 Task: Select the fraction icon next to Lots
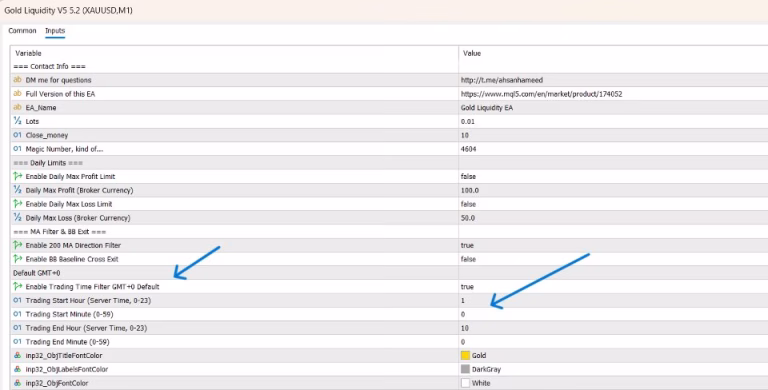[x=18, y=121]
